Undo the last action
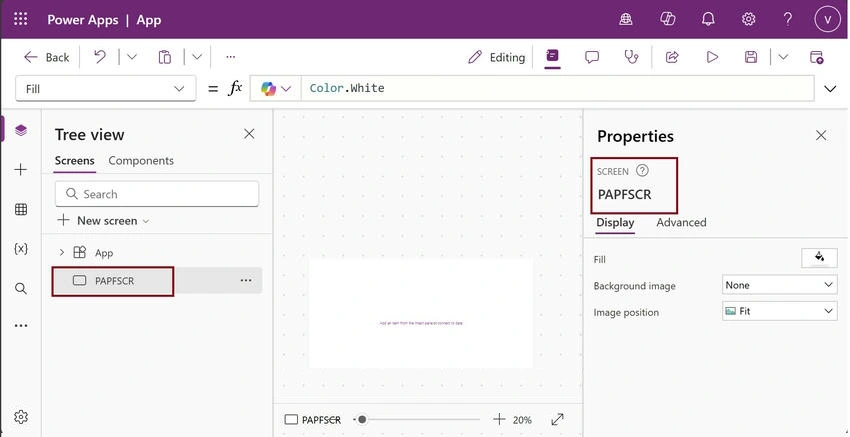The image size is (850, 437). (x=100, y=56)
